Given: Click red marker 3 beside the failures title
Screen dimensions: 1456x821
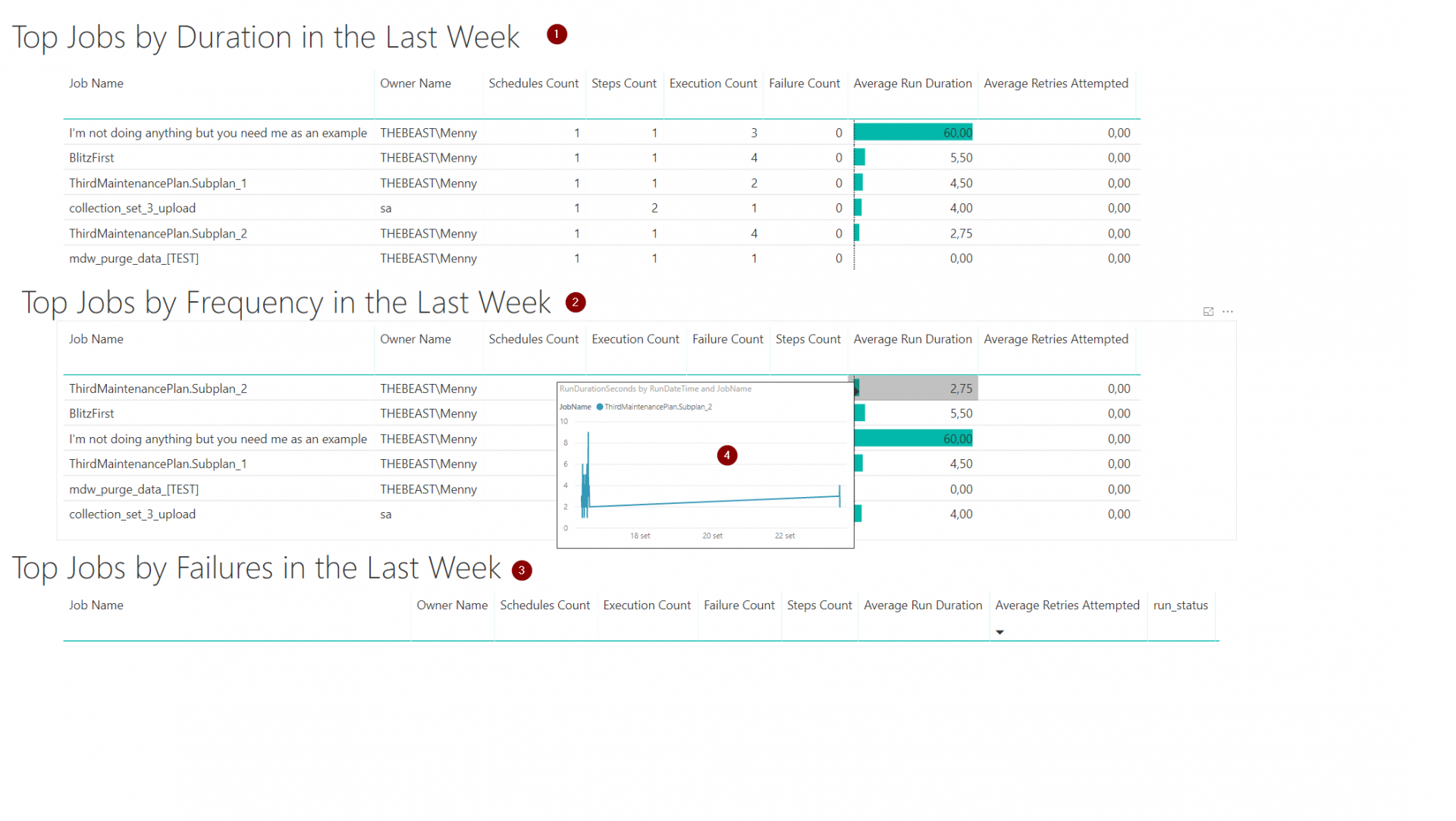Looking at the screenshot, I should click(521, 570).
